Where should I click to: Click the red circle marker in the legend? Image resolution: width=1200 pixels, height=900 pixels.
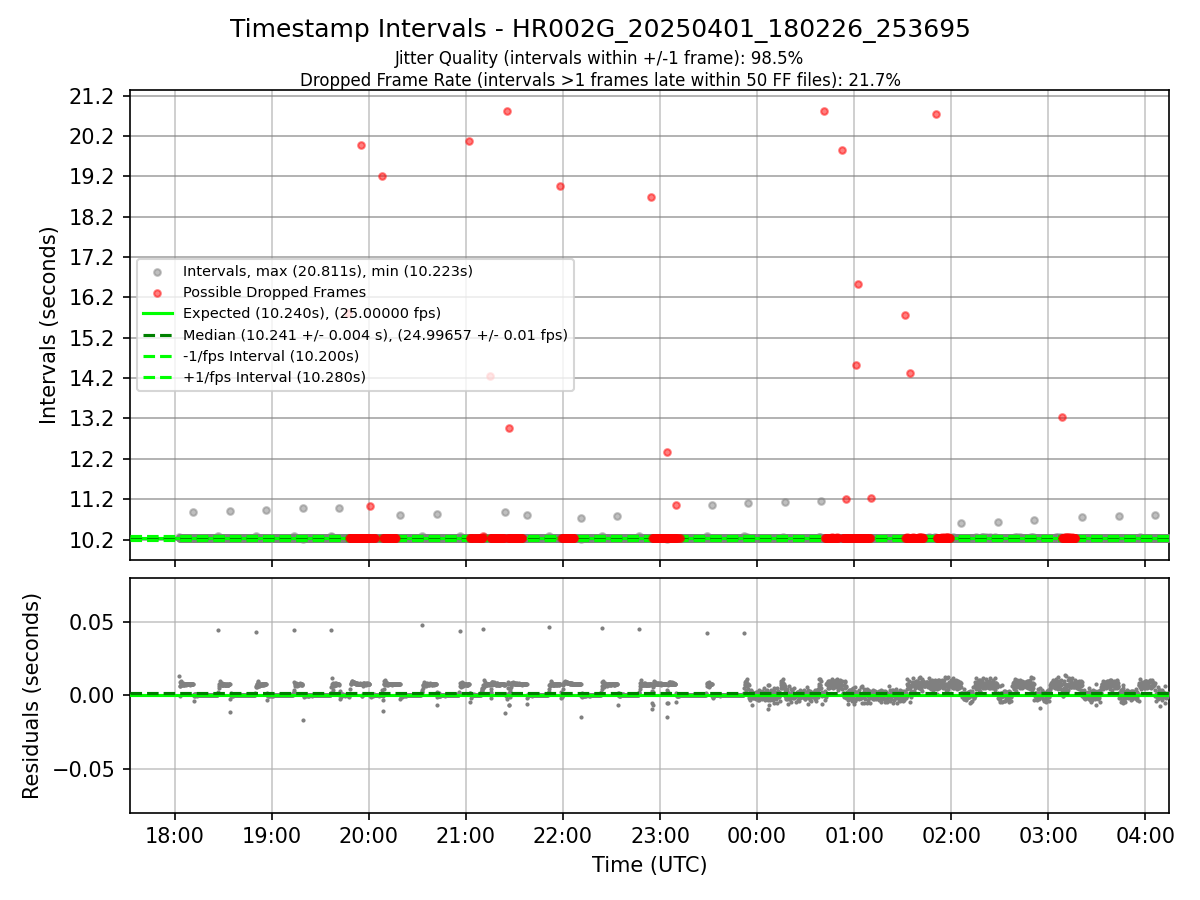[x=156, y=292]
